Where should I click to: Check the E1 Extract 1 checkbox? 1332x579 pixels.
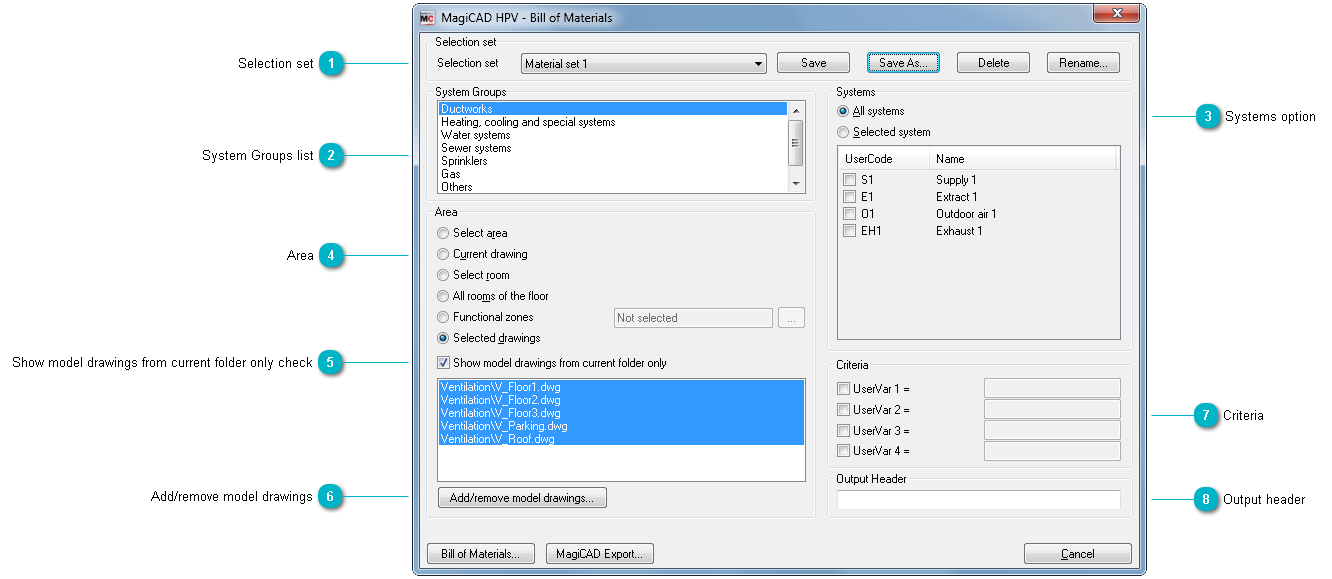(849, 197)
